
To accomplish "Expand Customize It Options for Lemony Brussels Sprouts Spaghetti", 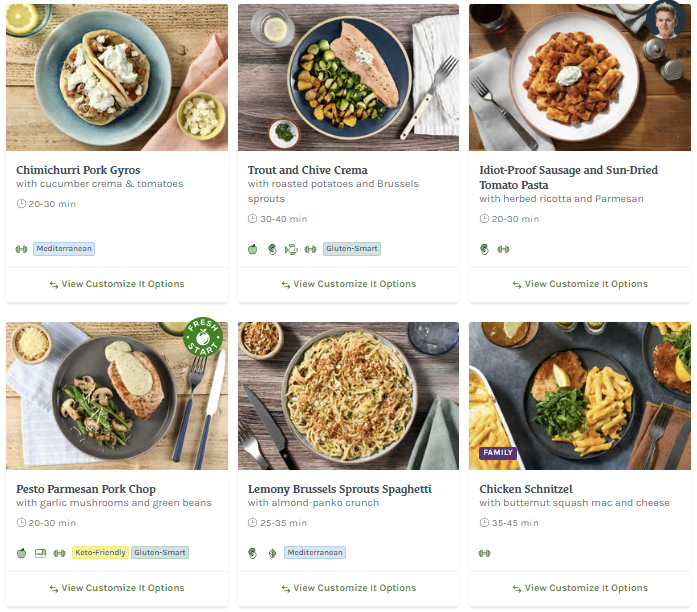I will click(x=348, y=588).
